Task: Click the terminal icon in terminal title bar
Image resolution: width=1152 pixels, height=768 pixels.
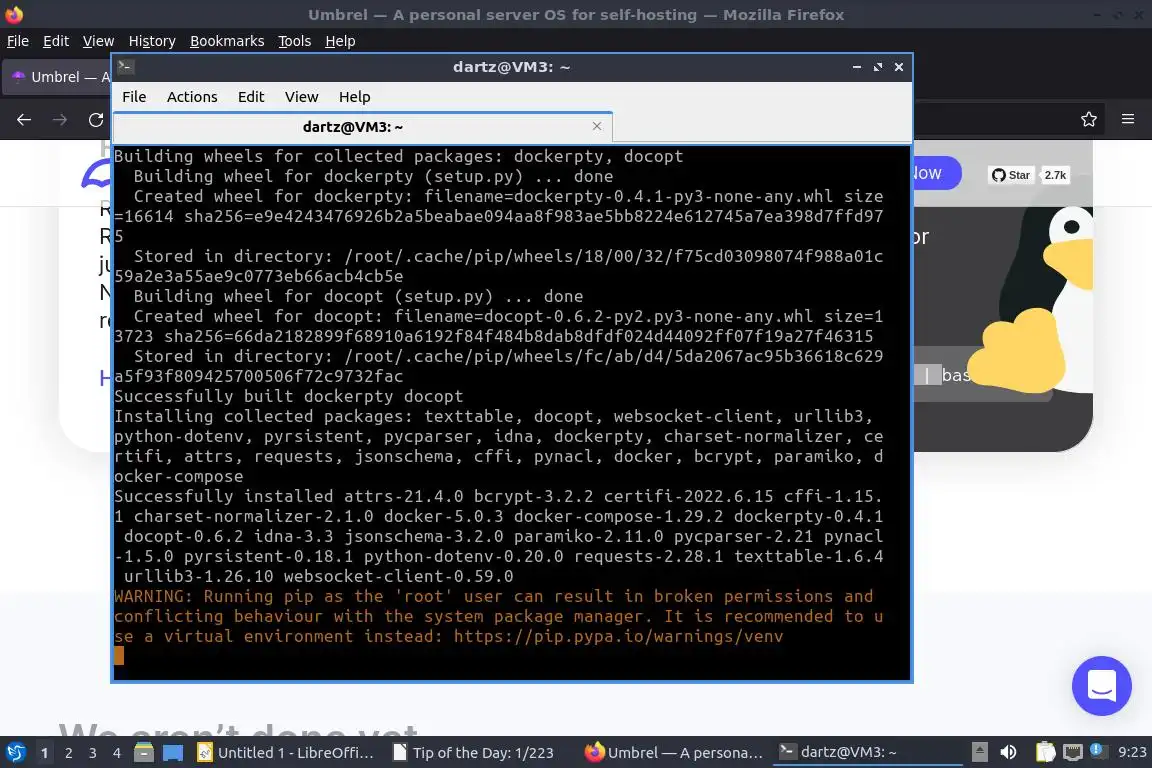Action: [125, 66]
